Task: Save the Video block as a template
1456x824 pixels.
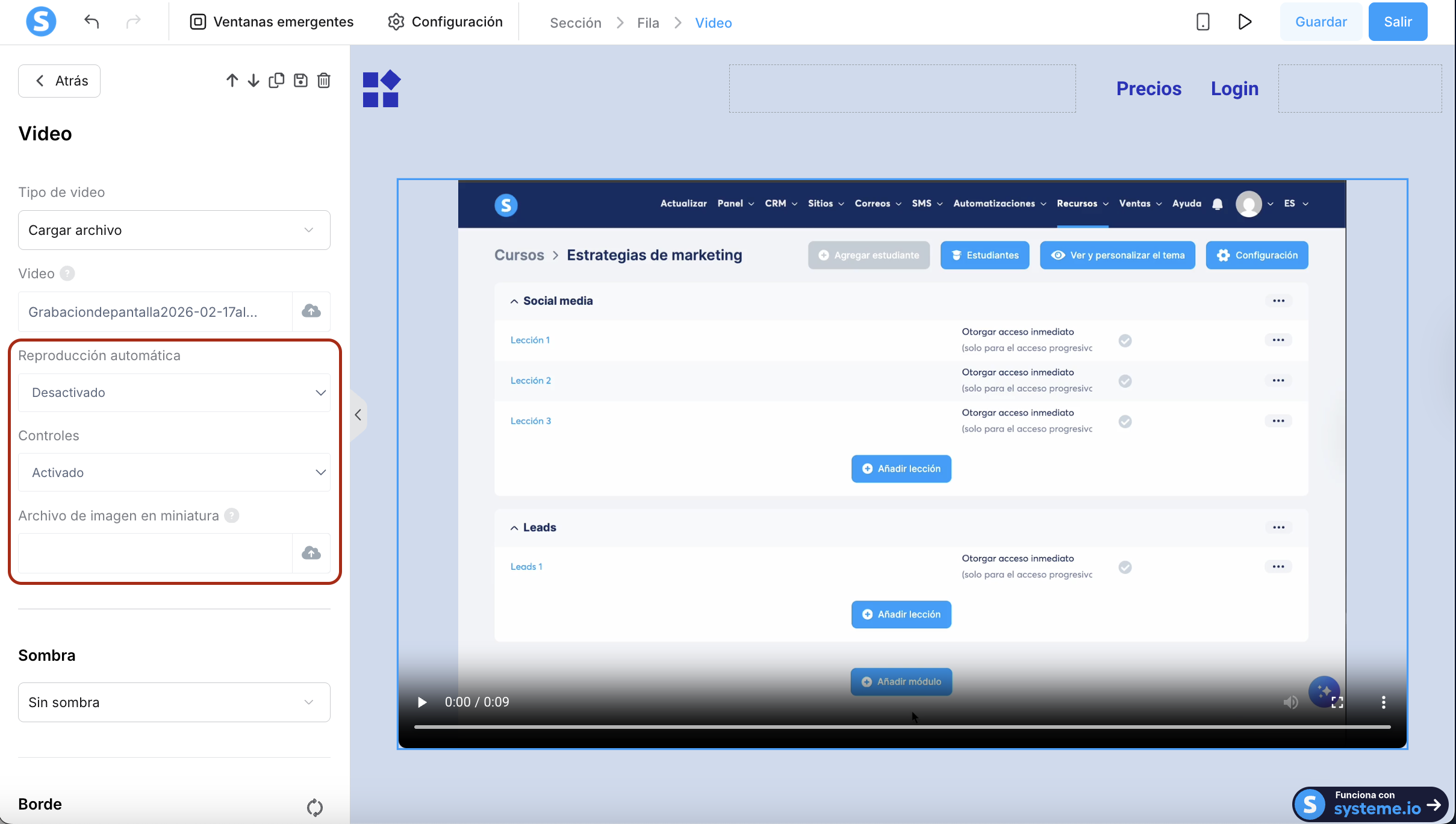Action: pos(300,81)
